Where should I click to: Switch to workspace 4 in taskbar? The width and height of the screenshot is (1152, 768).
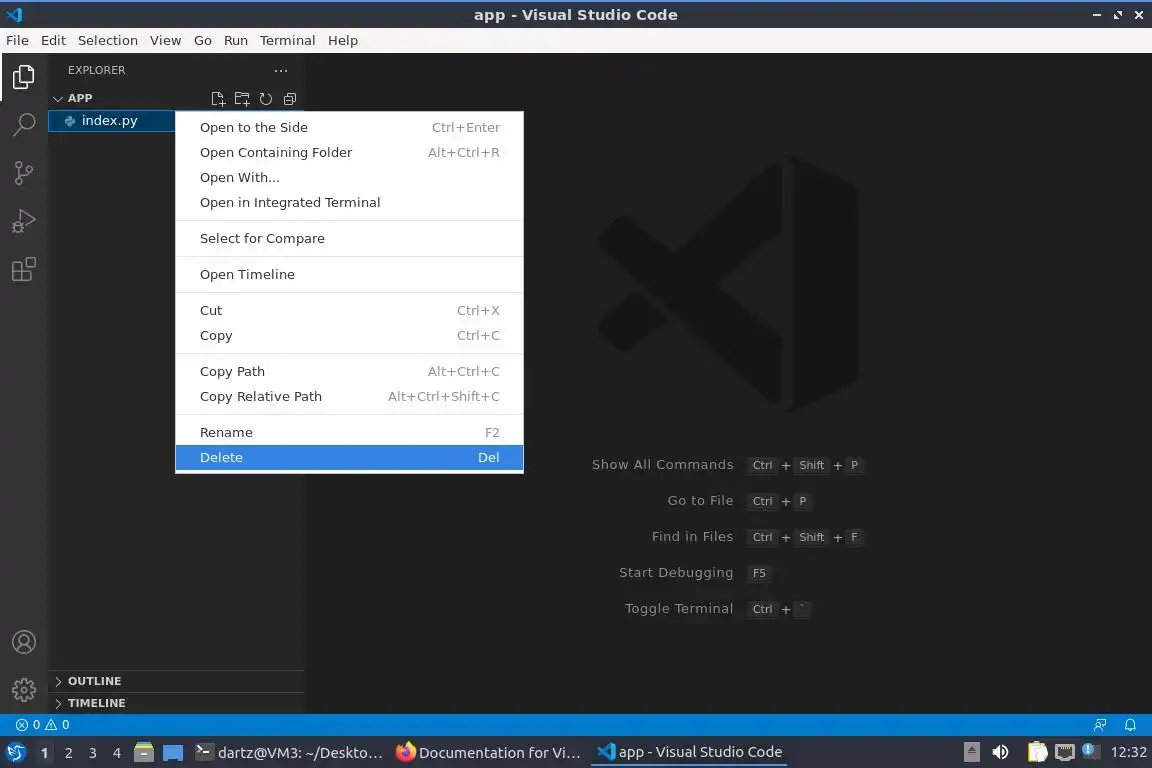(117, 753)
